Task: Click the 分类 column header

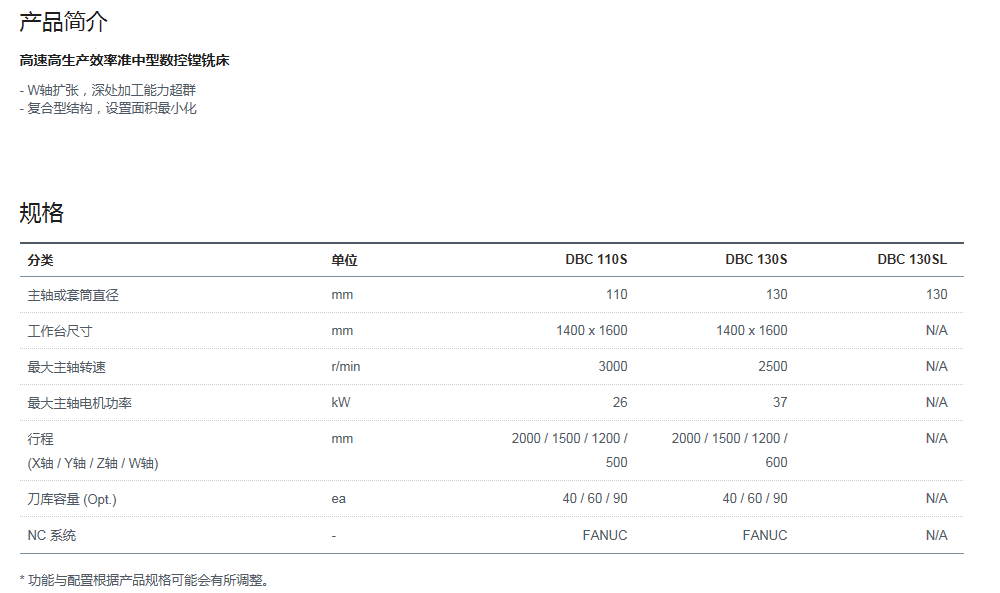Action: [x=41, y=260]
